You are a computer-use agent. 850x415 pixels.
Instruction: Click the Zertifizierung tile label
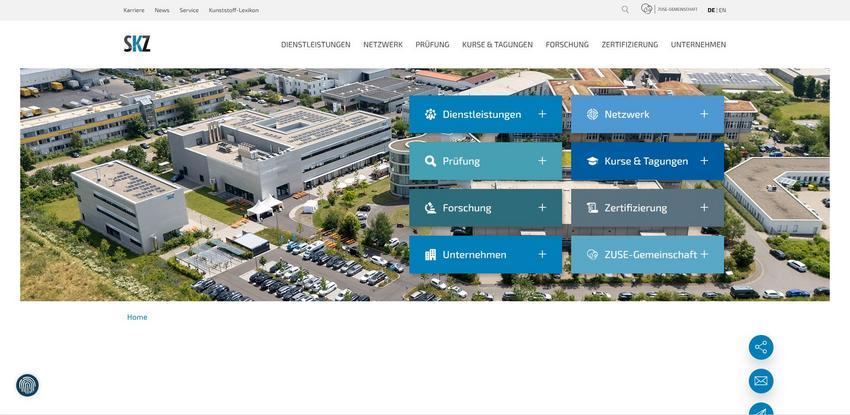point(636,208)
